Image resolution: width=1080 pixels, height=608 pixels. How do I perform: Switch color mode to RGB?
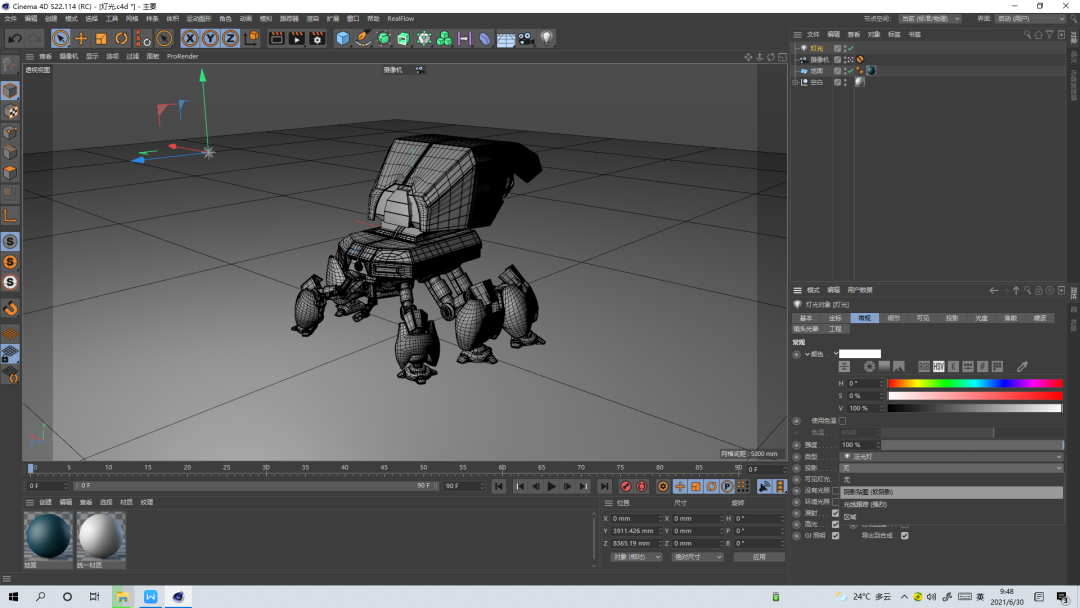[924, 367]
